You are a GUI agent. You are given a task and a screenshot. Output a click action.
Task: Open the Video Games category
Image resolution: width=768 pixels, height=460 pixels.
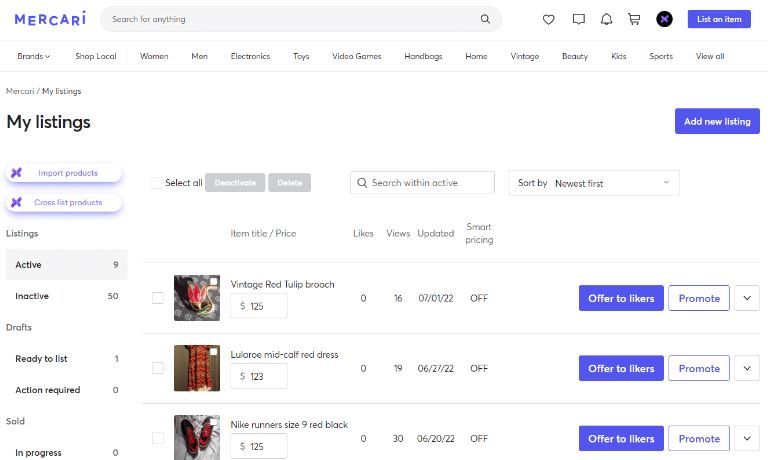[x=357, y=56]
